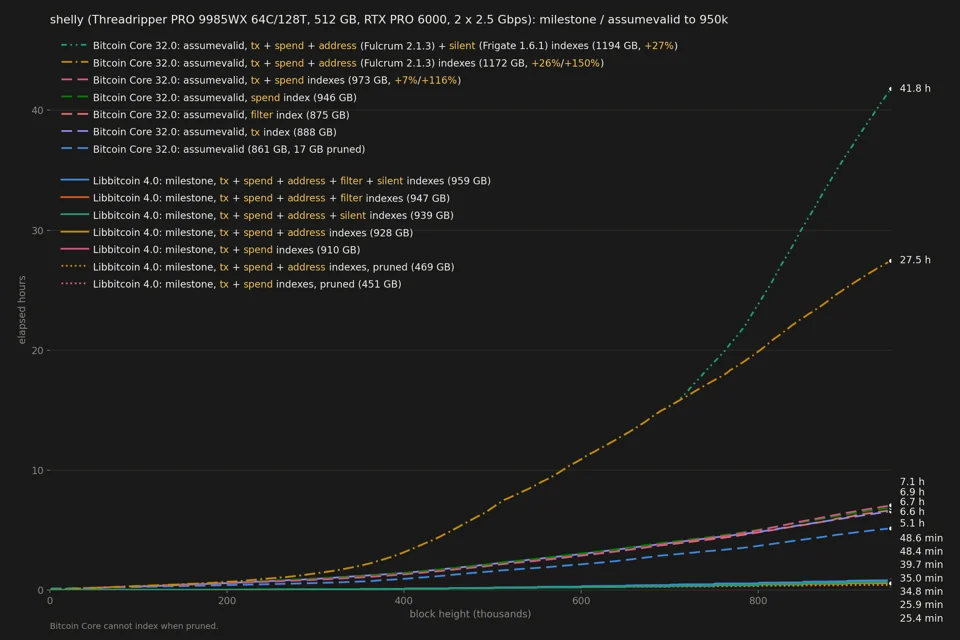Click the "27.5 h" end label

[915, 260]
